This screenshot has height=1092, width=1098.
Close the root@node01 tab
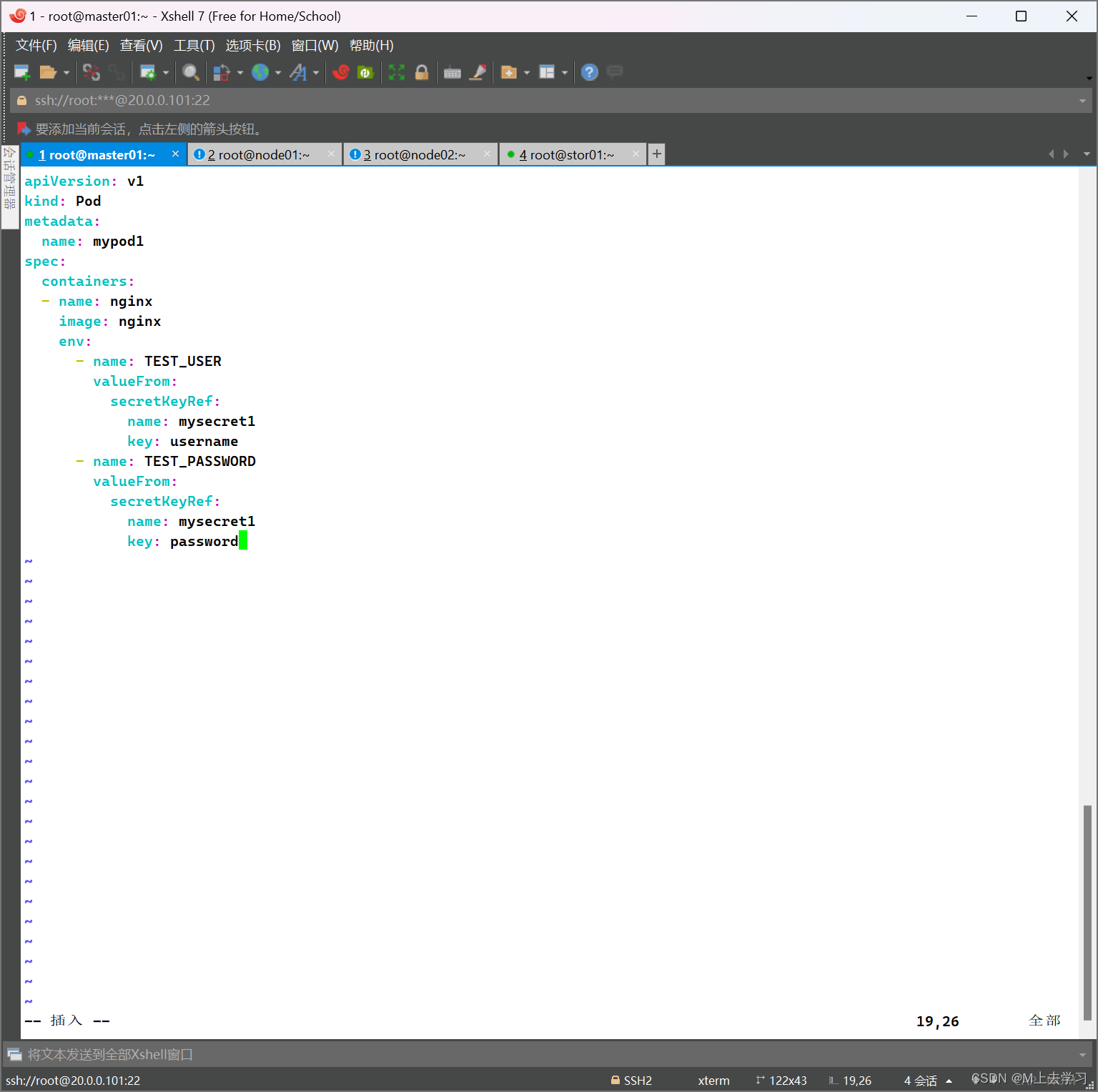pos(331,154)
